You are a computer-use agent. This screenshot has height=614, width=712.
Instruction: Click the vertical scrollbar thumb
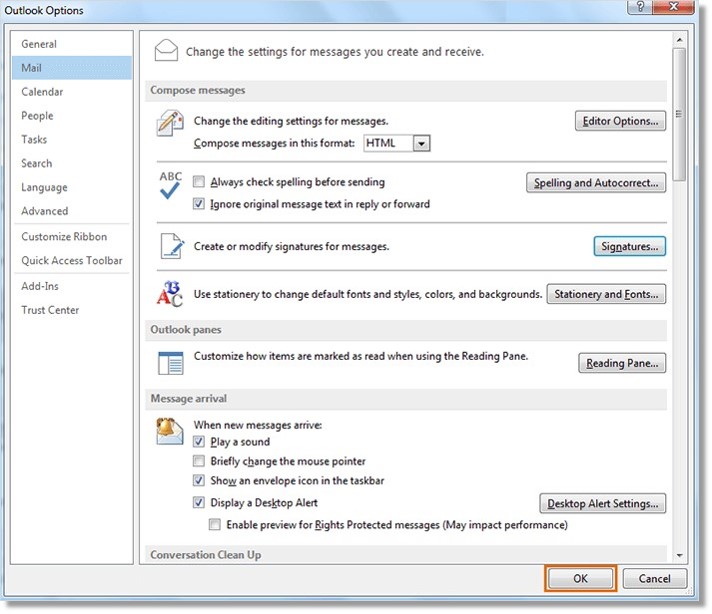coord(679,114)
